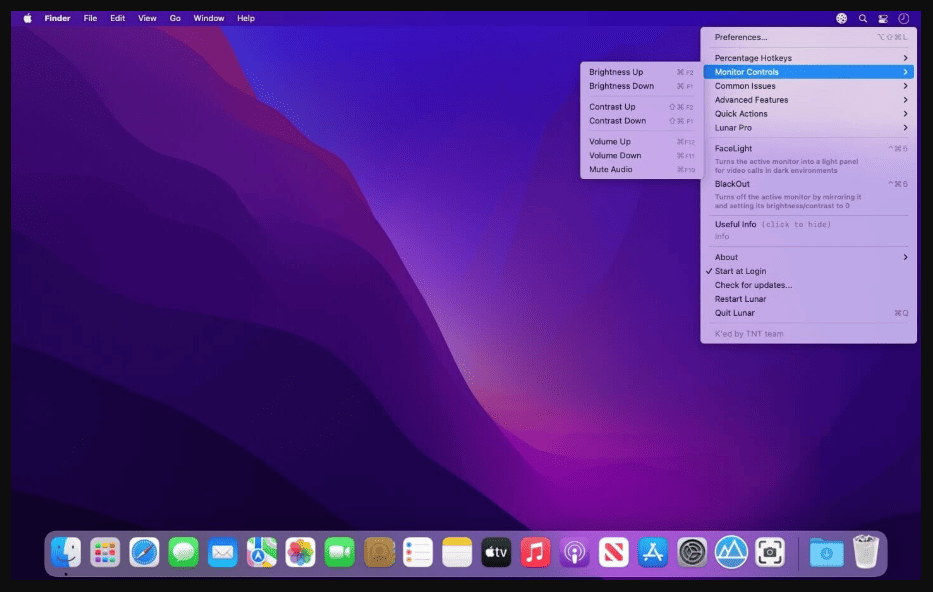Expand the Monitor Controls submenu
This screenshot has height=592, width=933.
tap(808, 72)
